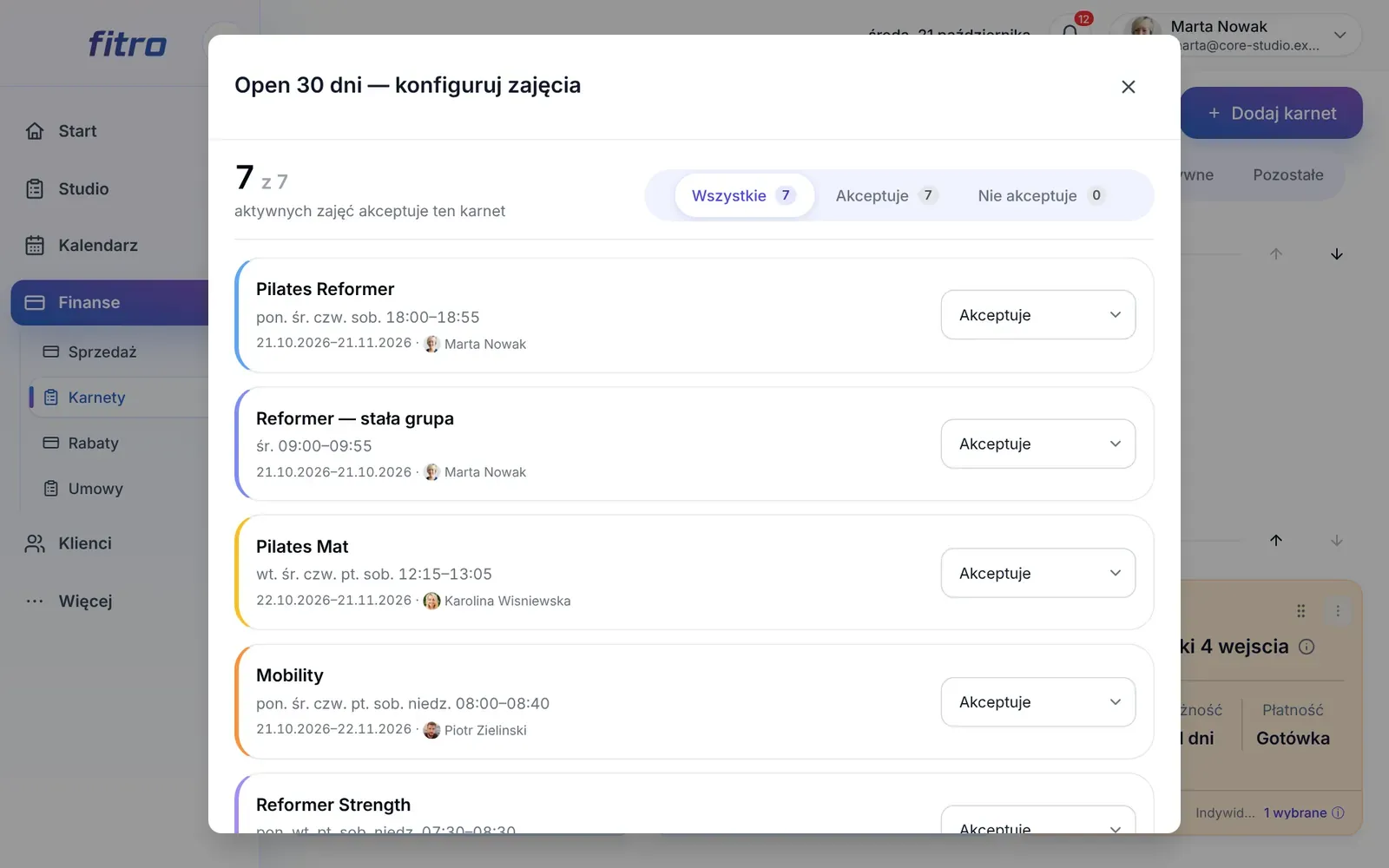Close the Open 30 dni configuration dialog
Image resolution: width=1389 pixels, height=868 pixels.
pos(1129,87)
